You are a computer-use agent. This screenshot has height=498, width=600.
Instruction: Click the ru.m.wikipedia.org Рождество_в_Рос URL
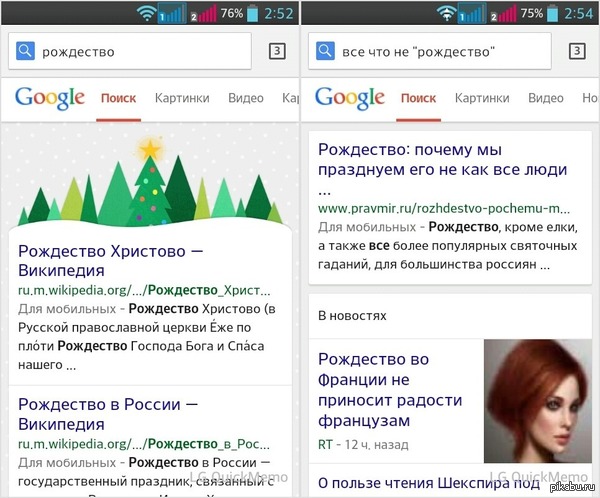pyautogui.click(x=144, y=444)
